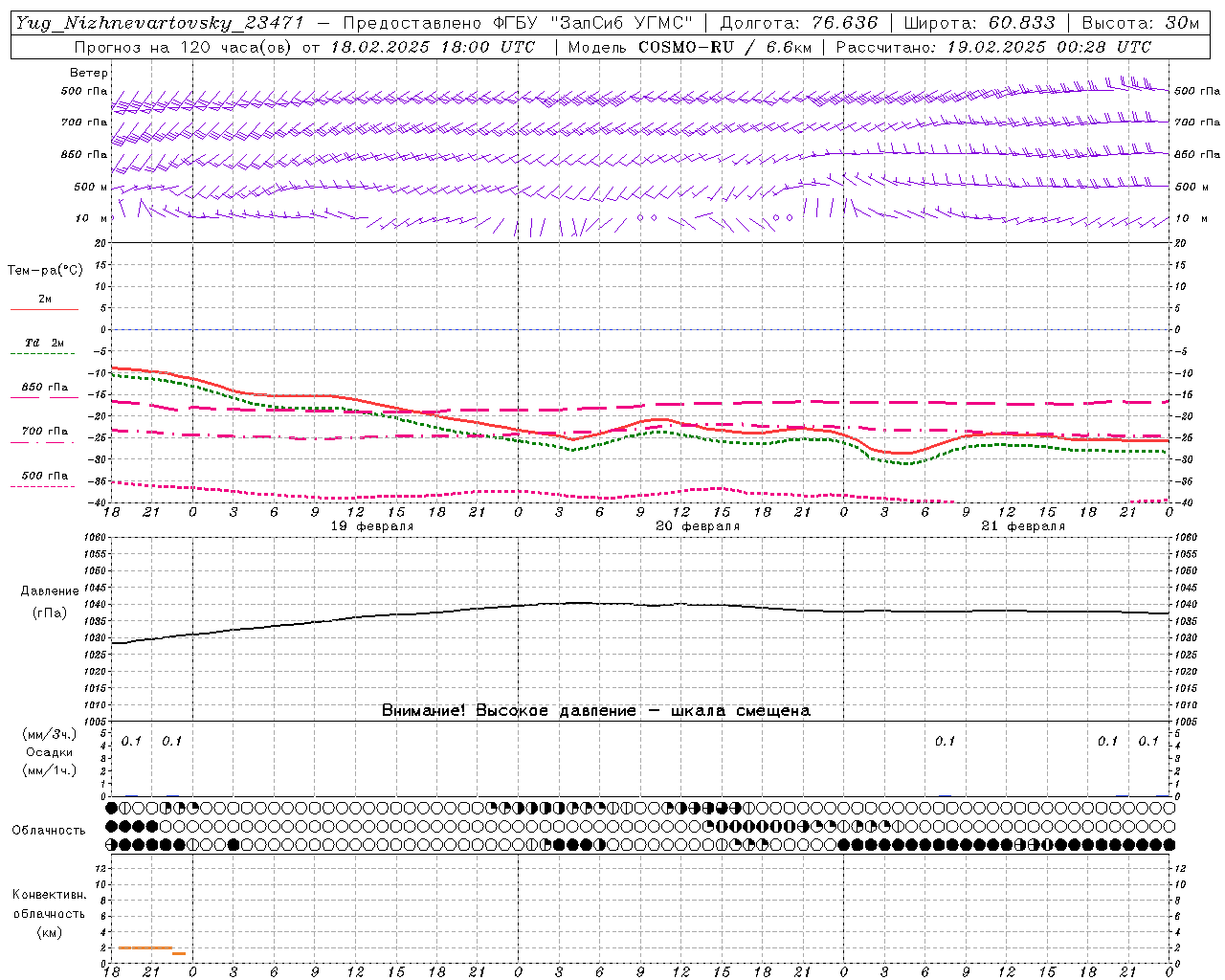Click the Долгота: 76.636 header field
The image size is (1225, 980).
pos(798,23)
